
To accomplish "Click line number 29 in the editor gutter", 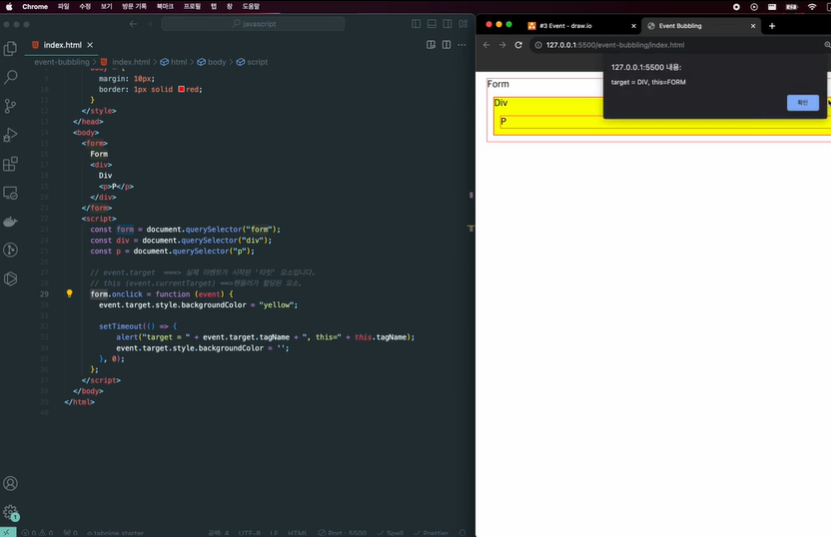I will pyautogui.click(x=44, y=294).
